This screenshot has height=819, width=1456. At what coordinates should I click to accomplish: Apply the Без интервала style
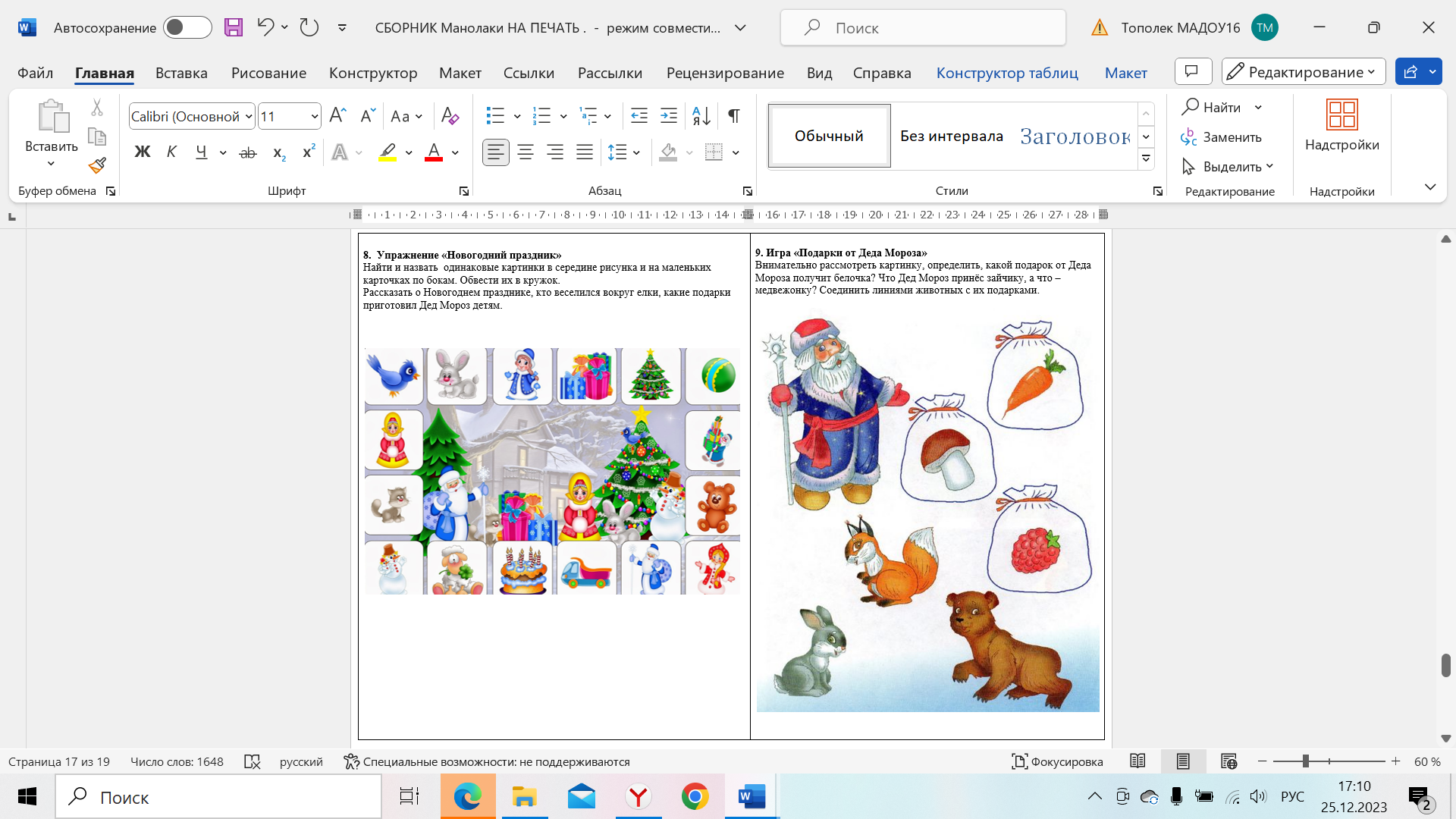951,136
